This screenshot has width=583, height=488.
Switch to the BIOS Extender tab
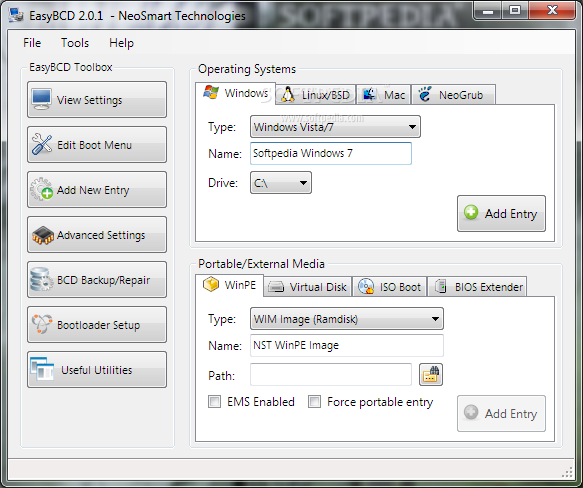click(477, 287)
